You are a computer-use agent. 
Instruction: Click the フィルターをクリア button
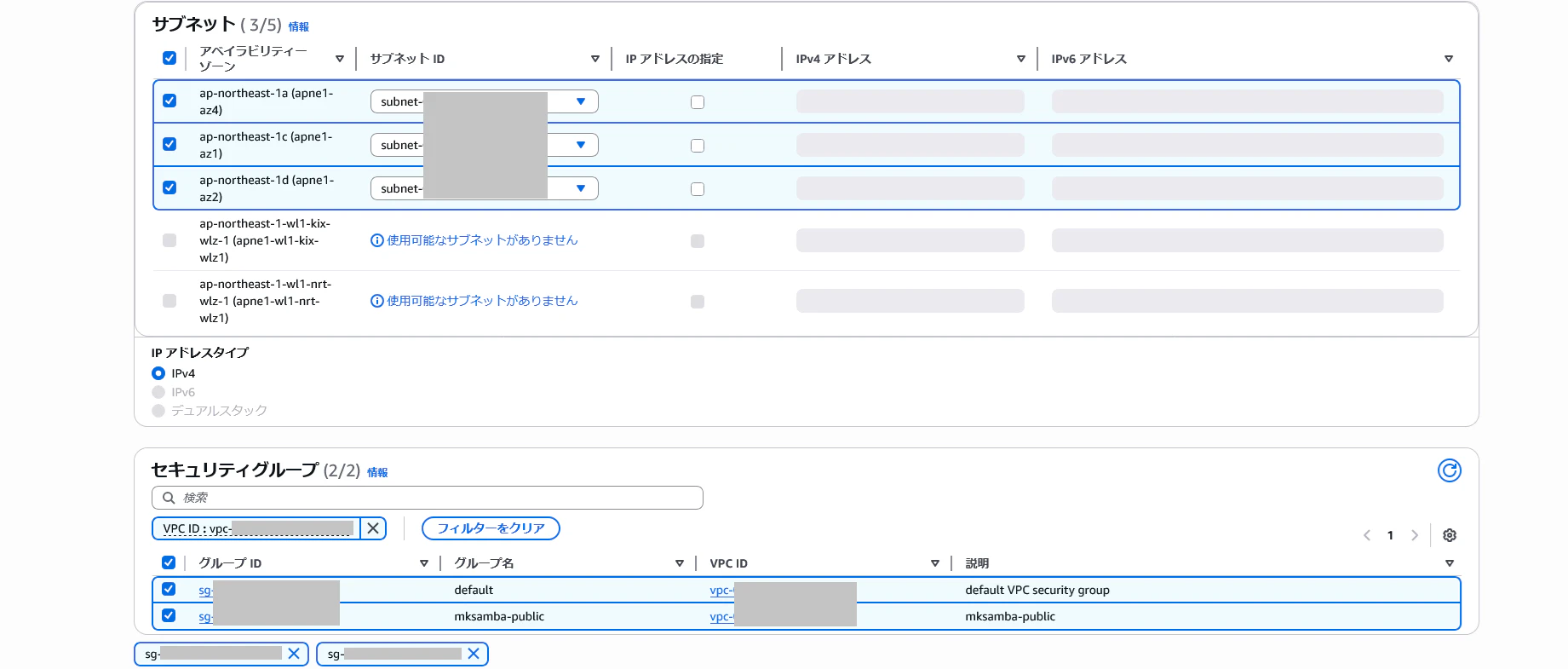click(491, 528)
